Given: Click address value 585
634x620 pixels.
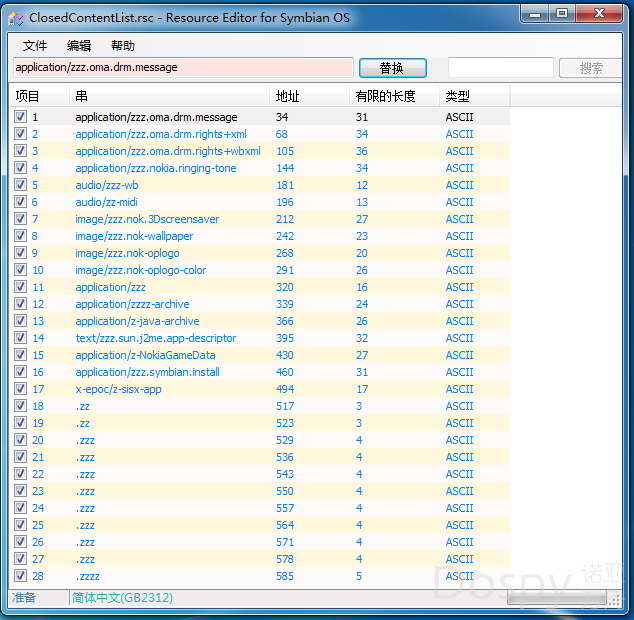Looking at the screenshot, I should click(x=285, y=576).
